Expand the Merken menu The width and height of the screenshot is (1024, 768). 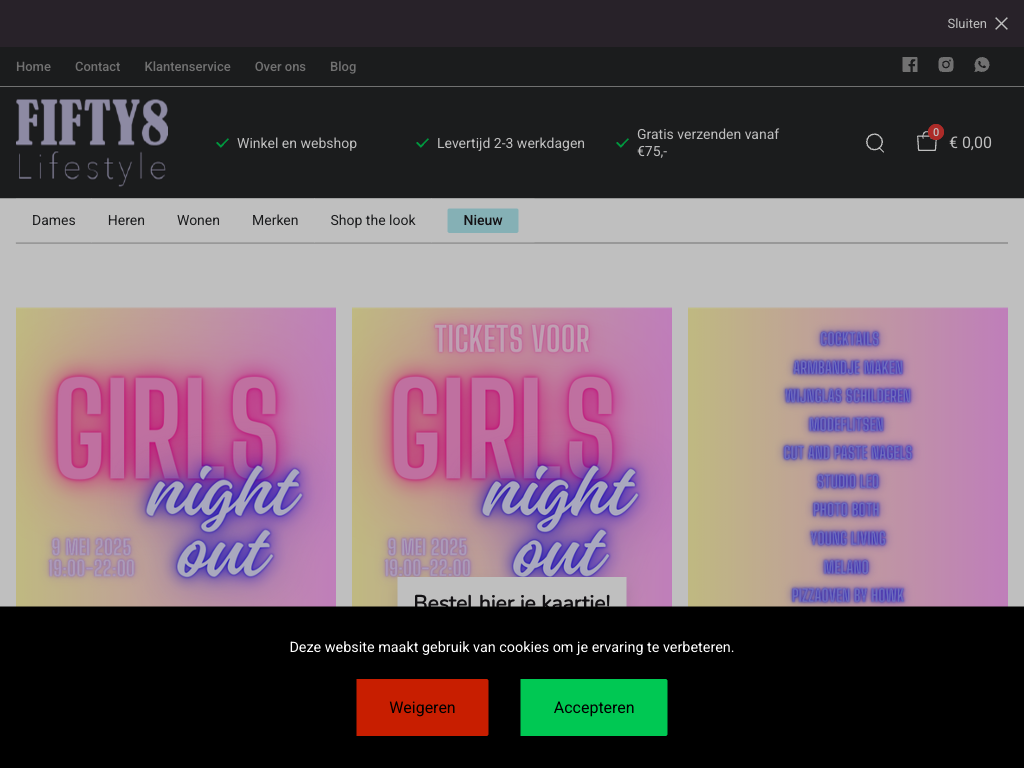point(275,220)
